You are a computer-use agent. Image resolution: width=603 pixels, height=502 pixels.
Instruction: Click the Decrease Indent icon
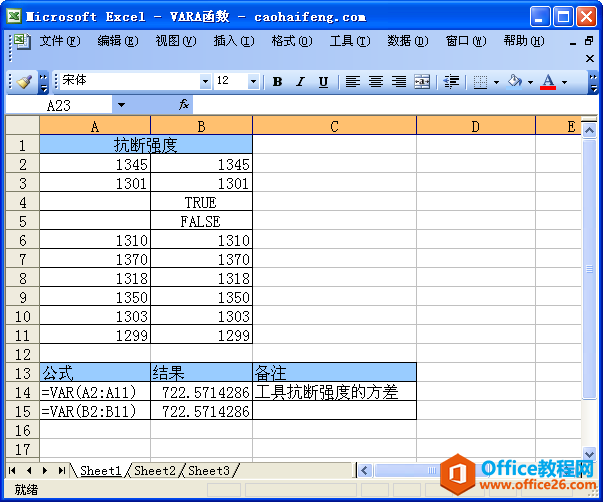pyautogui.click(x=451, y=82)
